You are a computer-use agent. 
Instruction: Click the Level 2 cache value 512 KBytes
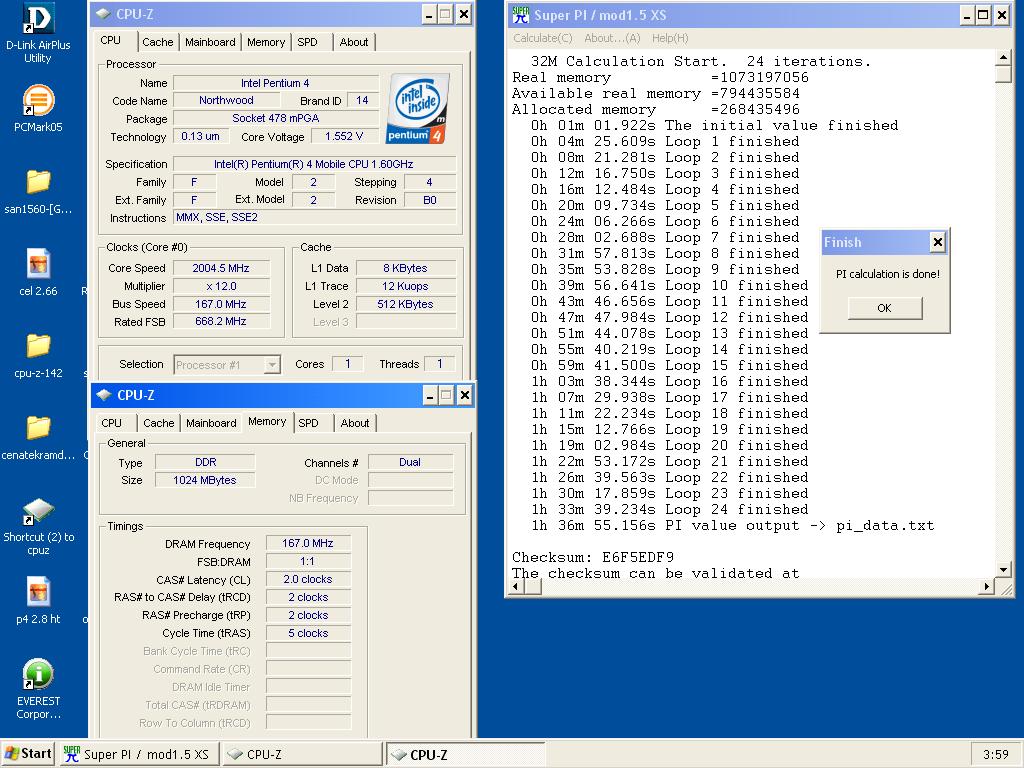(x=405, y=304)
